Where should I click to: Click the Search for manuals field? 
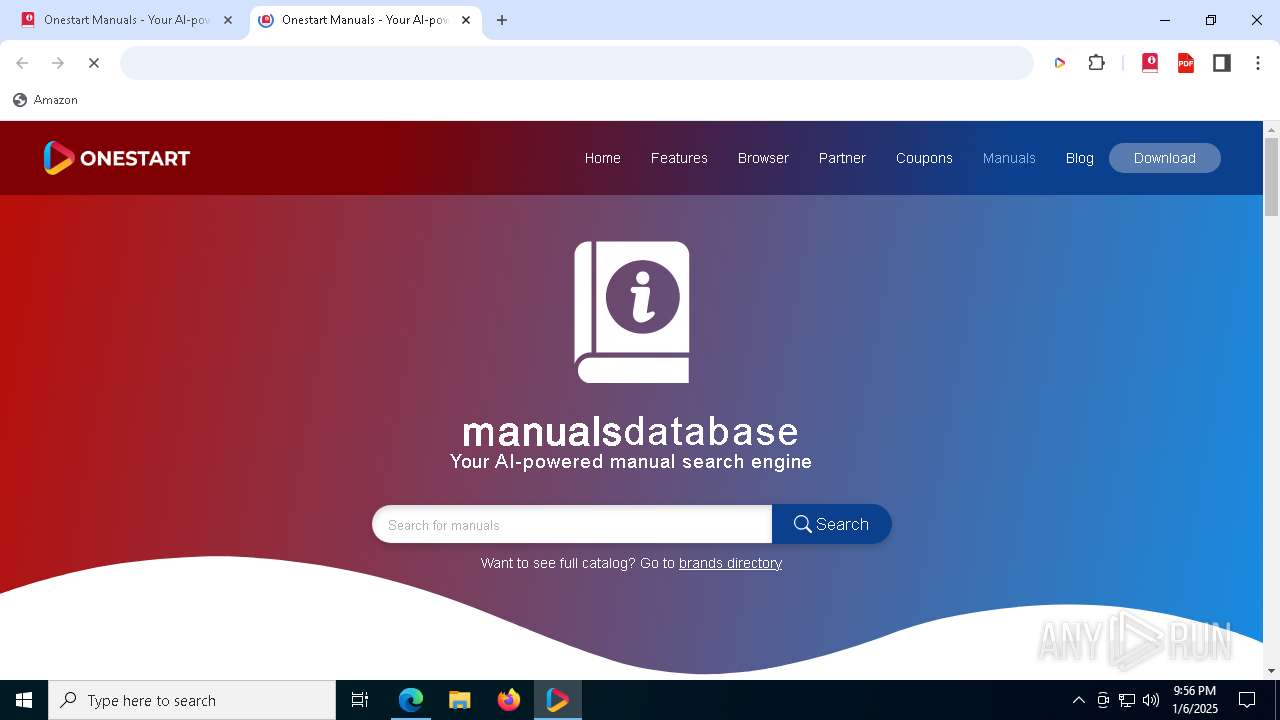point(572,524)
